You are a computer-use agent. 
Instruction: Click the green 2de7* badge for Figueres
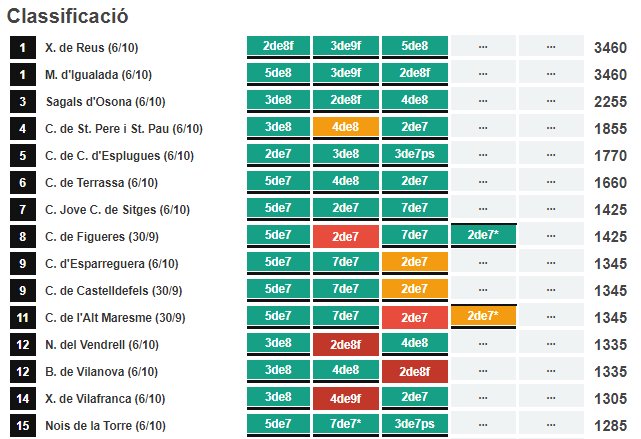[483, 235]
